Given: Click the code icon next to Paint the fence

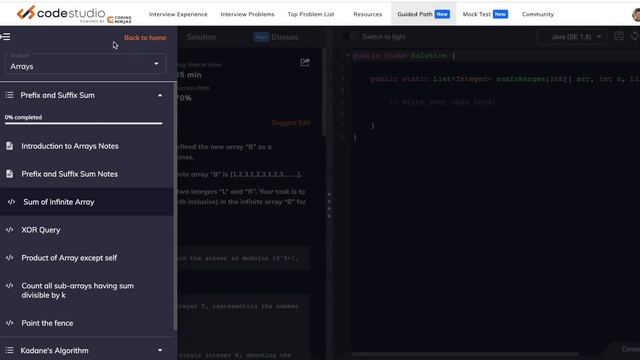Looking at the screenshot, I should coord(9,323).
